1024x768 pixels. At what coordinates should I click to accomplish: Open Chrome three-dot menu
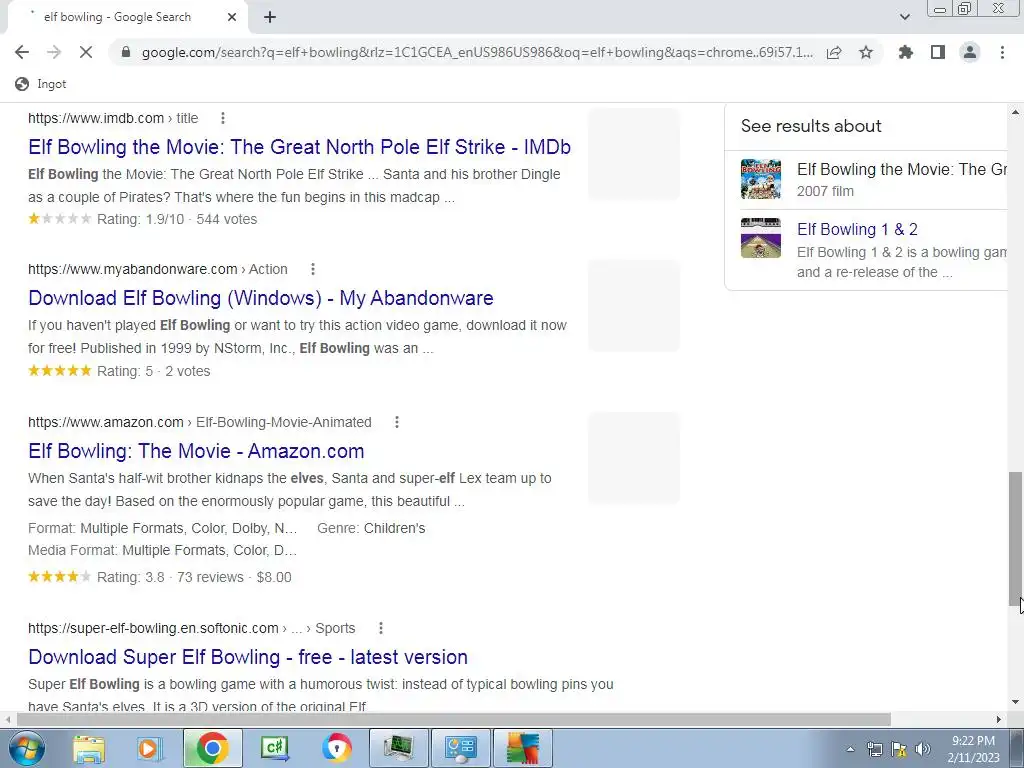coord(1002,52)
